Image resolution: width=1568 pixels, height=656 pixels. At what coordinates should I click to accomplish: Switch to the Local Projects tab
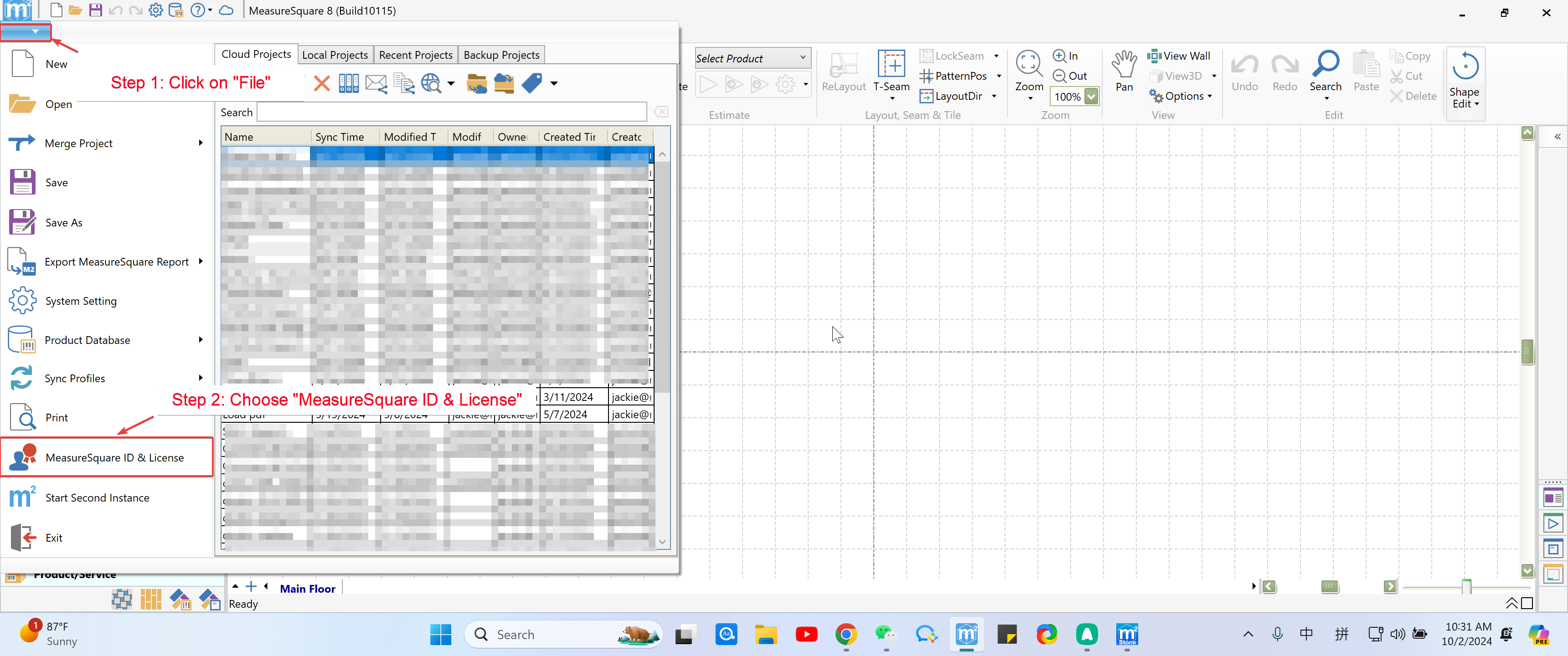[335, 55]
